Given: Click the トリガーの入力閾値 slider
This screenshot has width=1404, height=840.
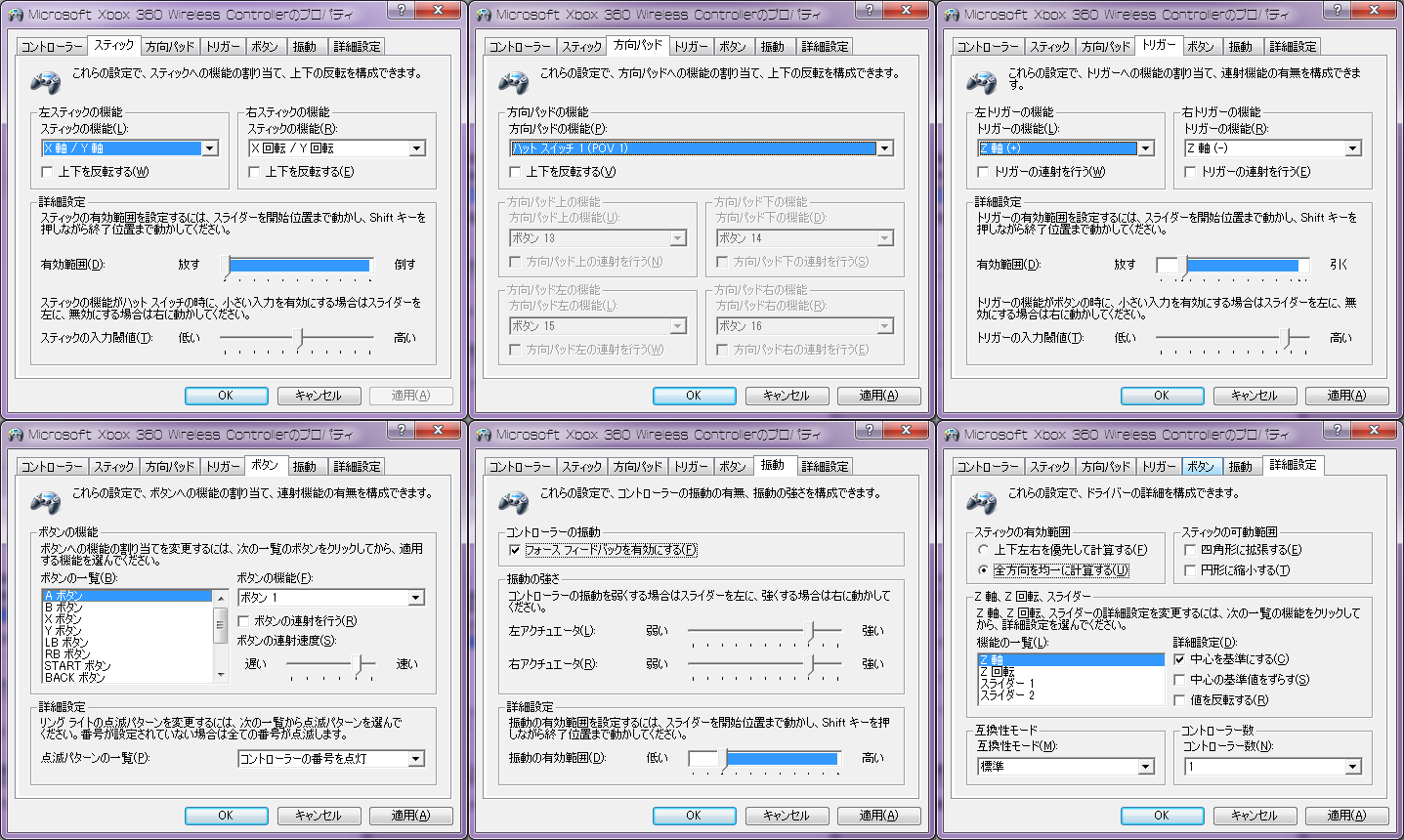Looking at the screenshot, I should point(1234,339).
